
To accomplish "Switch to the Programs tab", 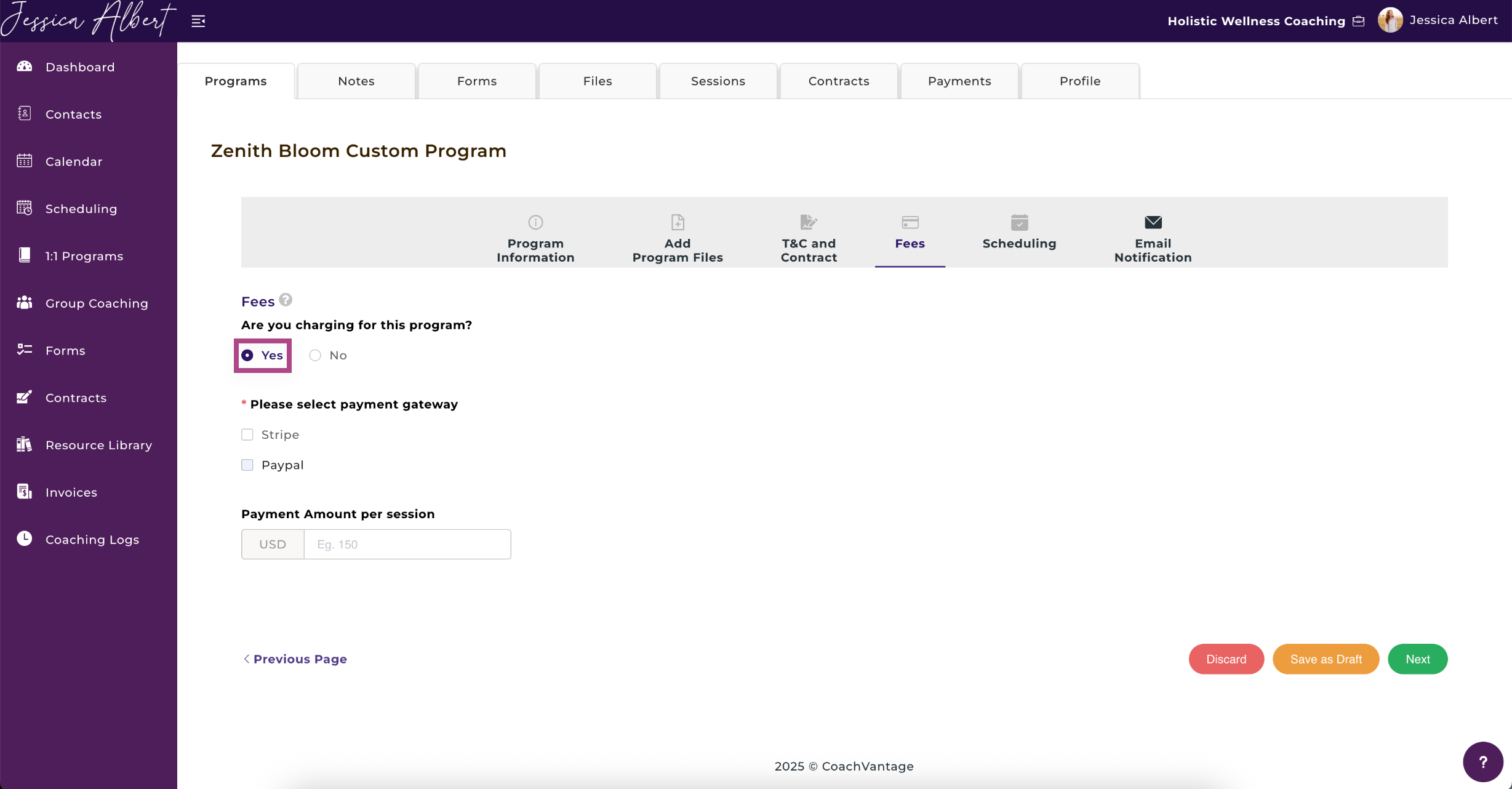I will pos(236,81).
